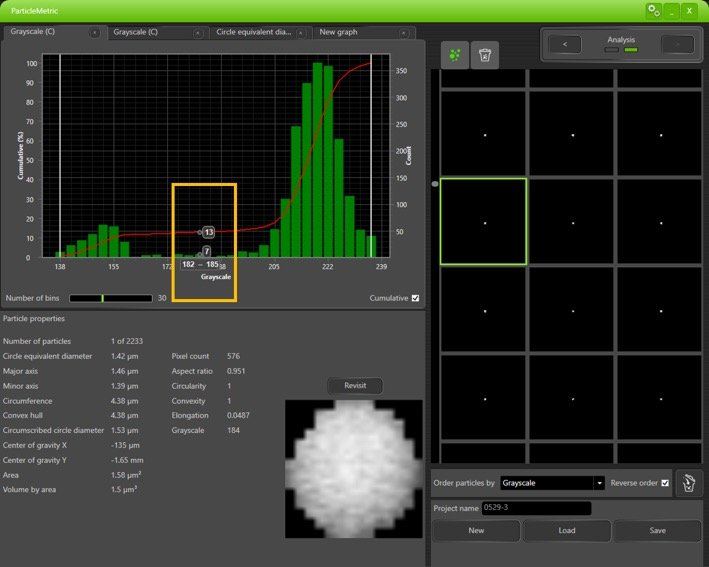The width and height of the screenshot is (709, 567).
Task: Click the Project name input field
Action: coord(536,508)
